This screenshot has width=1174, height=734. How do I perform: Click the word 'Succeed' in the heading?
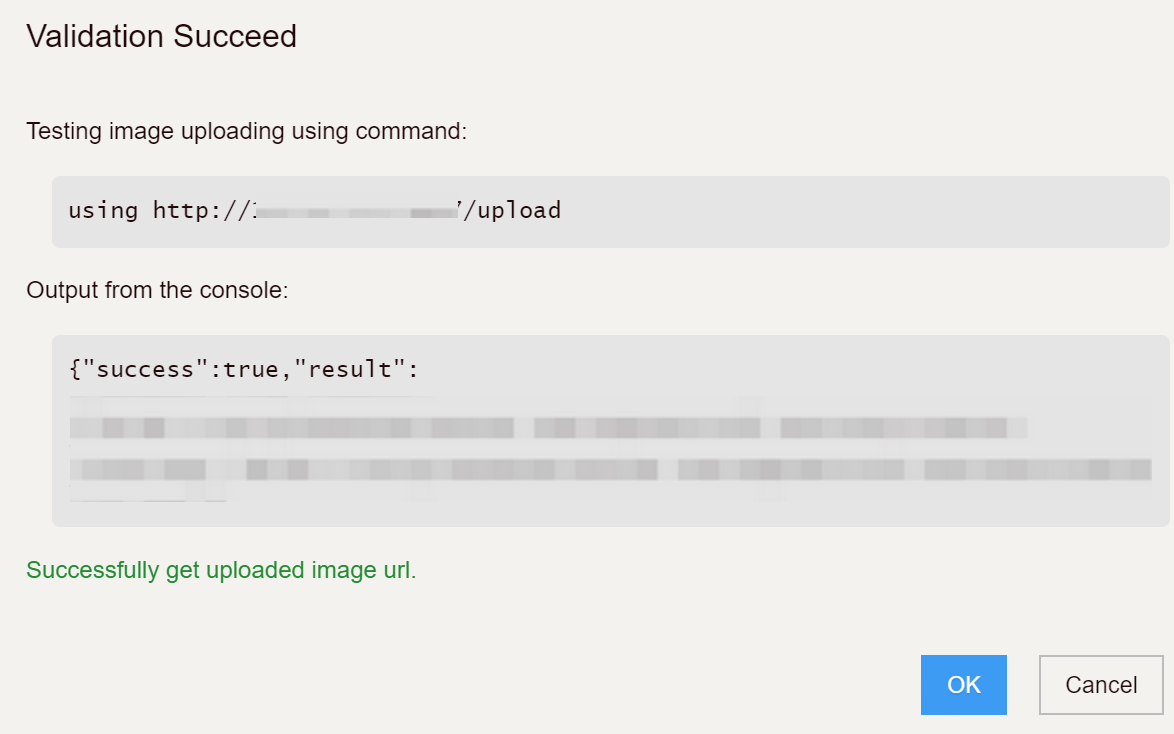coord(234,36)
